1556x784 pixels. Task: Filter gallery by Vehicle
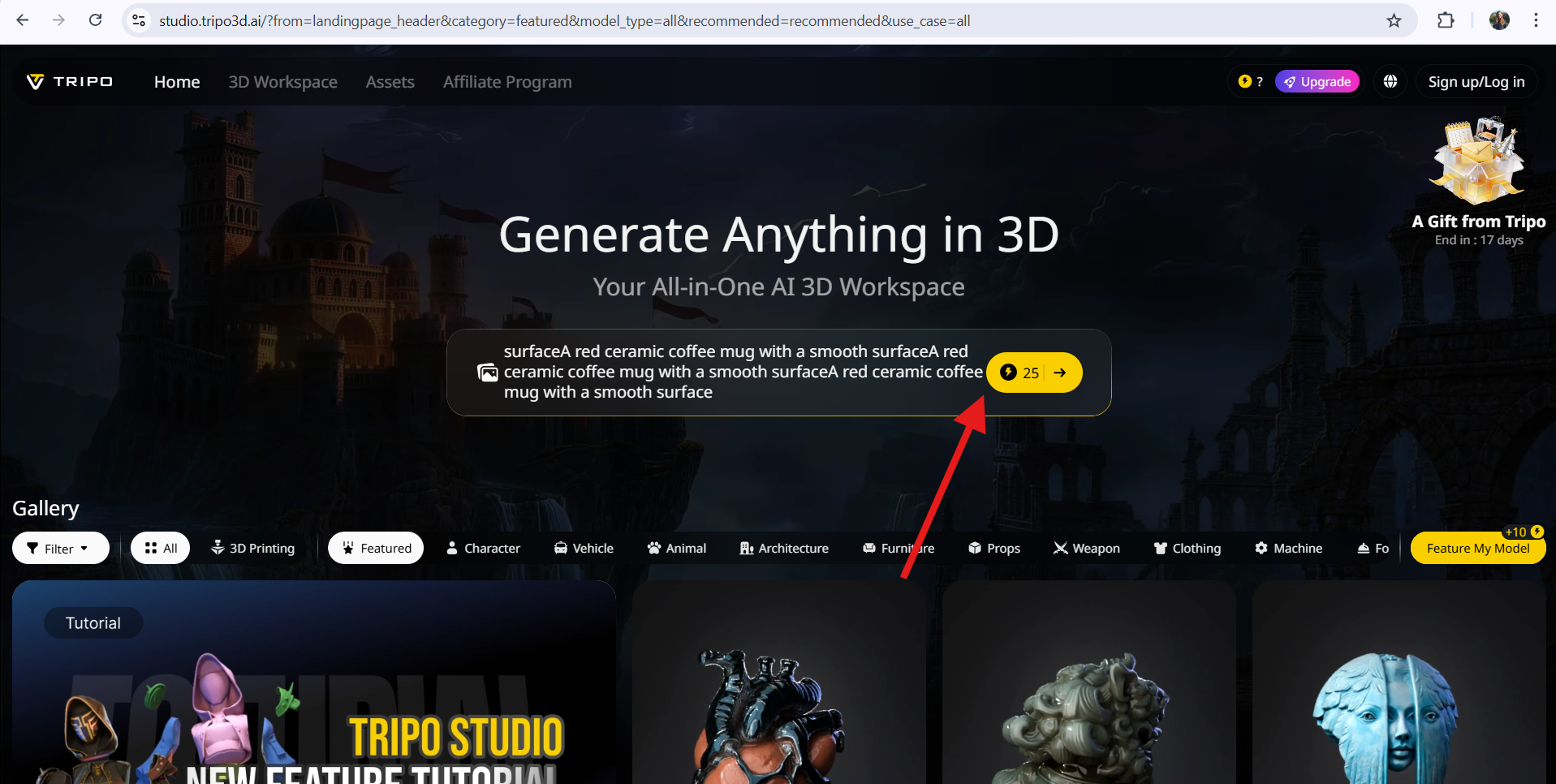click(584, 548)
